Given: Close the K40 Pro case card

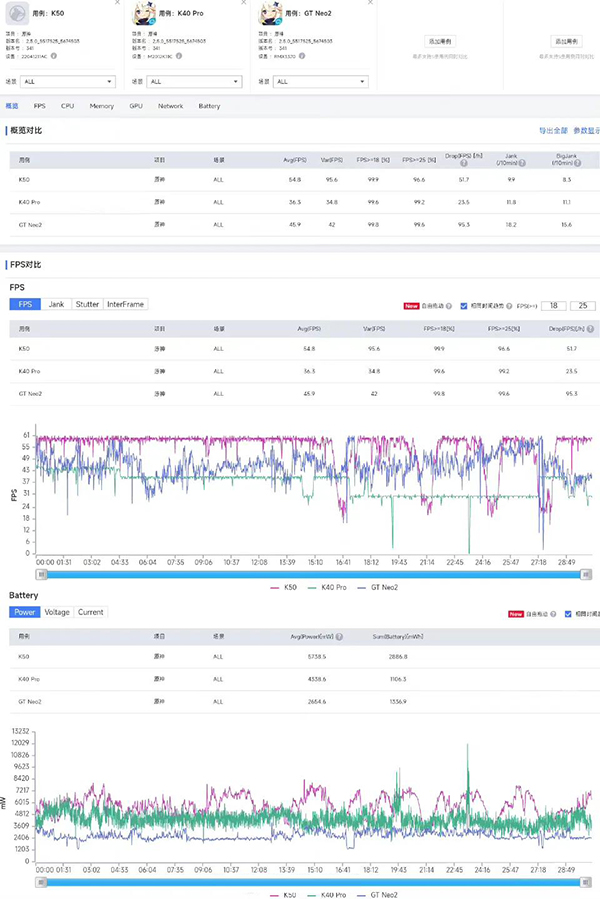Looking at the screenshot, I should click(x=244, y=3).
